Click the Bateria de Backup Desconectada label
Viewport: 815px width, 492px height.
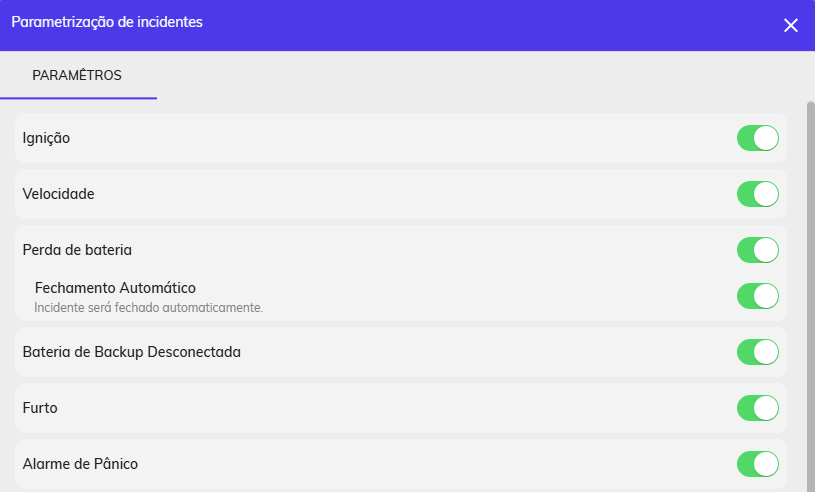coord(132,352)
